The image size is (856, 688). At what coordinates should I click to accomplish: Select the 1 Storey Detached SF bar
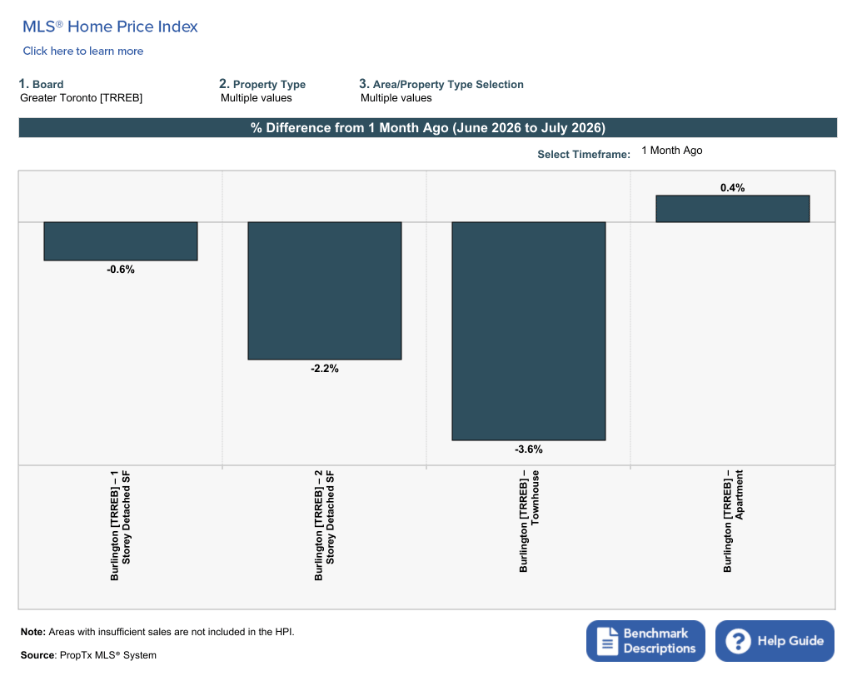(121, 241)
